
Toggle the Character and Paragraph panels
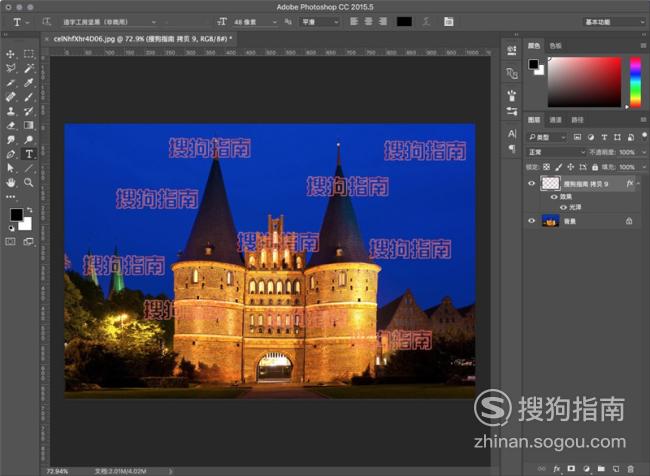pos(449,22)
